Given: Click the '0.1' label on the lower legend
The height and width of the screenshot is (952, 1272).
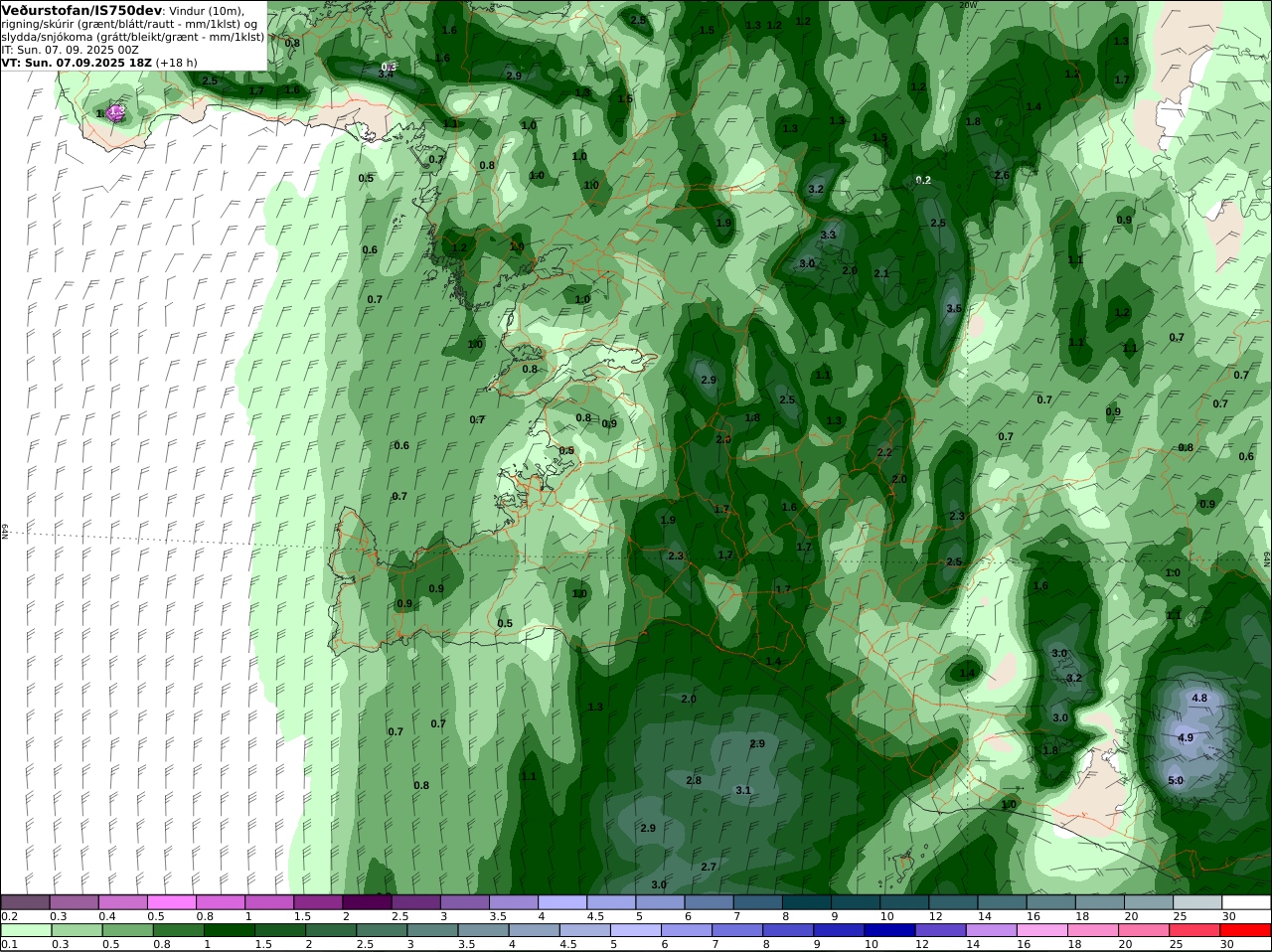Looking at the screenshot, I should (x=9, y=944).
